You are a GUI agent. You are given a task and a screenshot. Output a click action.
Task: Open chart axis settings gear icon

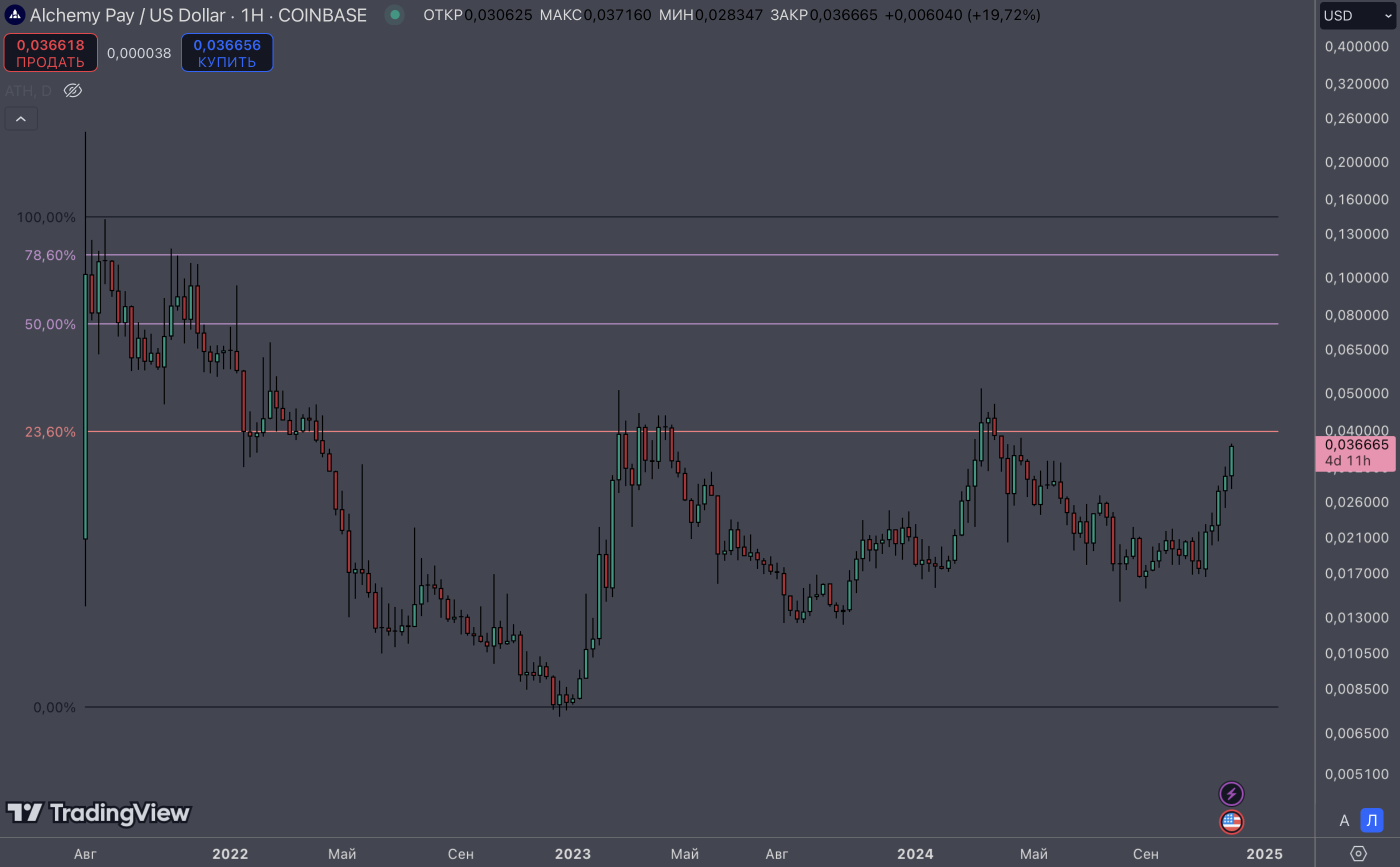point(1358,853)
